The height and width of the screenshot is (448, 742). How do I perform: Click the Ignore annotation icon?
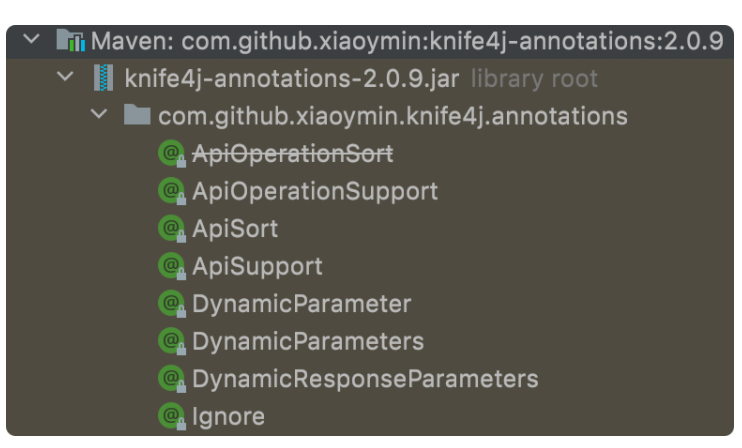point(173,416)
